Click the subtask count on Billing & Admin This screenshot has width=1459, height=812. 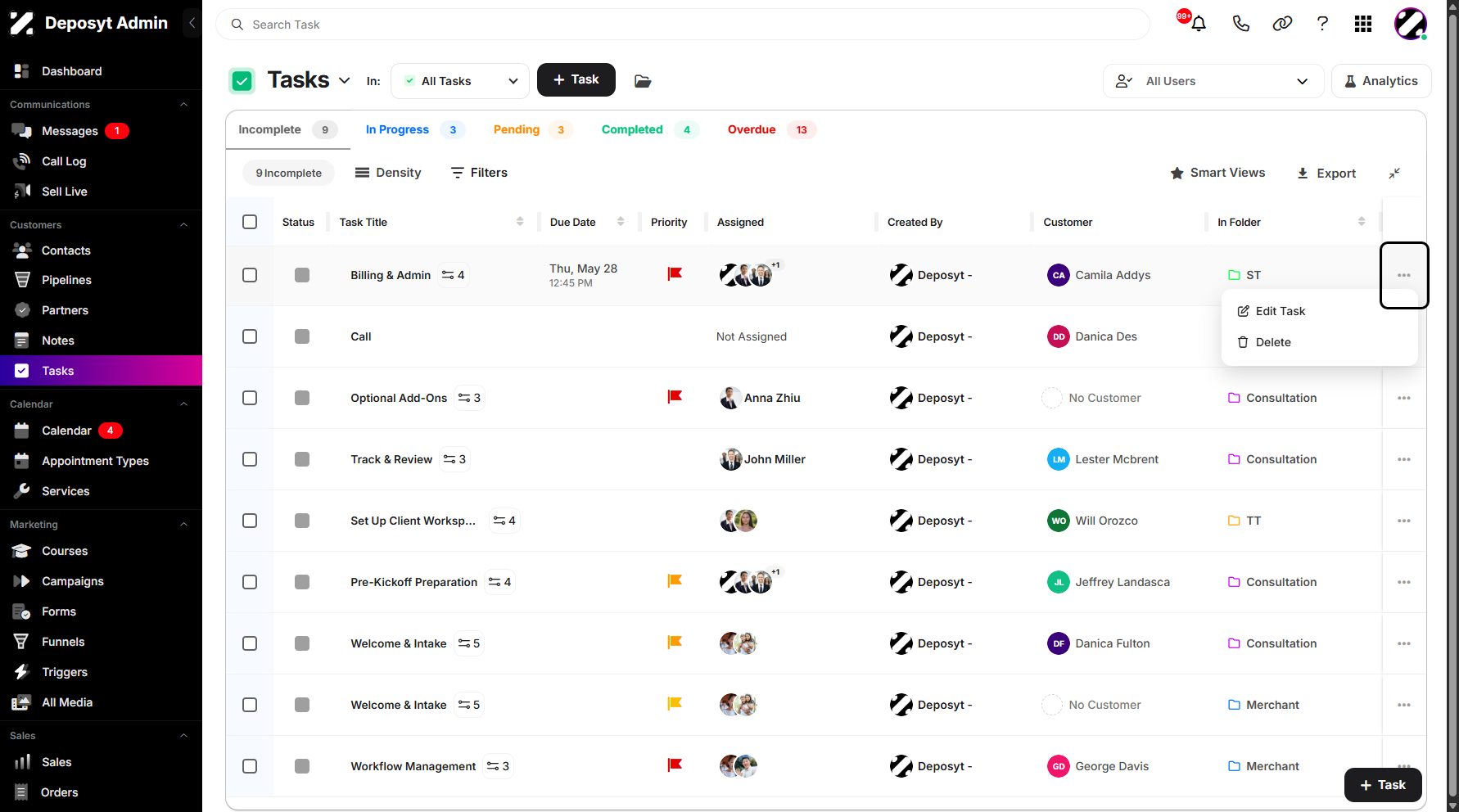click(453, 275)
